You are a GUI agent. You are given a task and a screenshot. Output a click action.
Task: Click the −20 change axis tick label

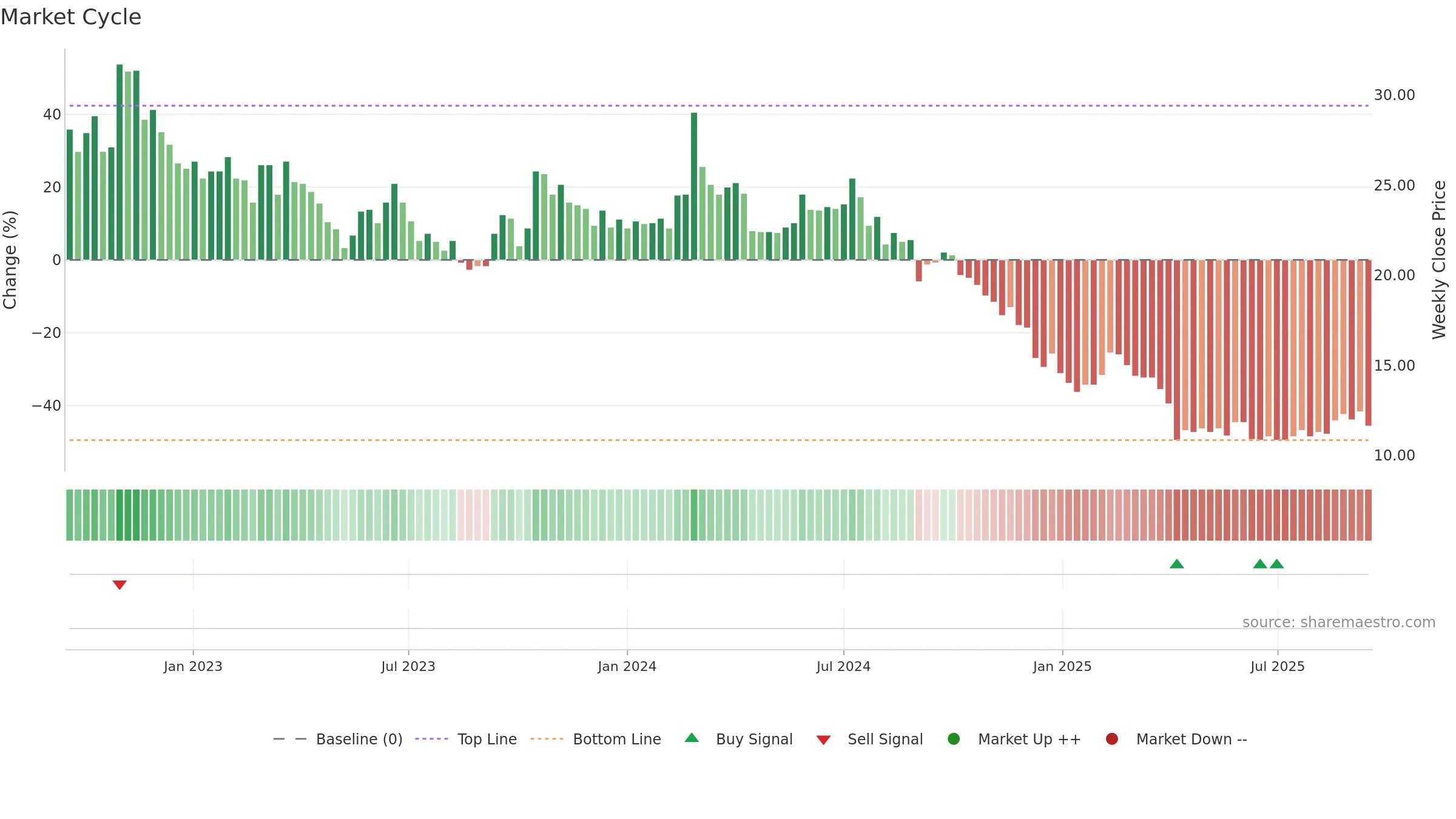(47, 333)
